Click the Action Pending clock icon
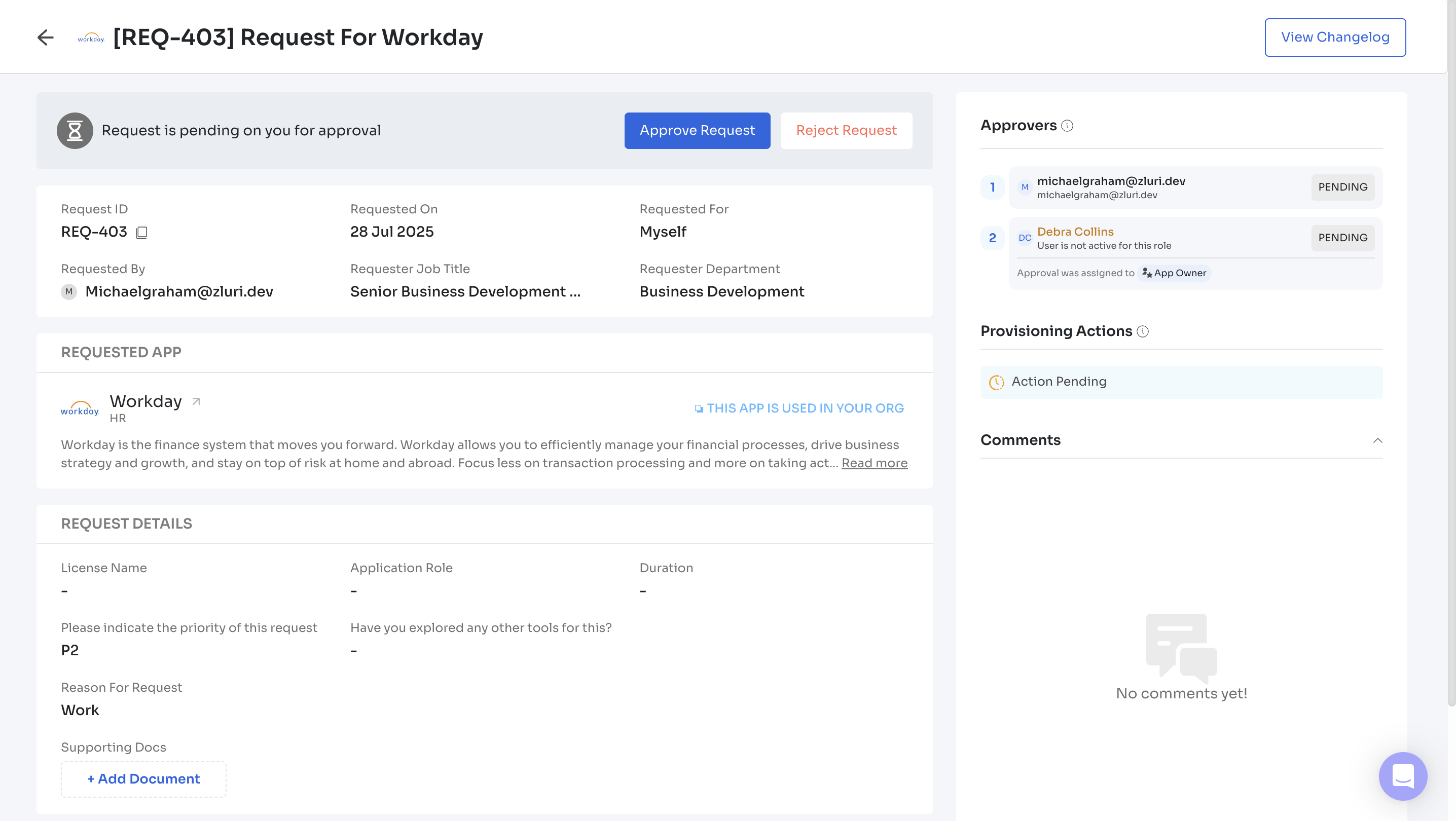 [x=997, y=382]
